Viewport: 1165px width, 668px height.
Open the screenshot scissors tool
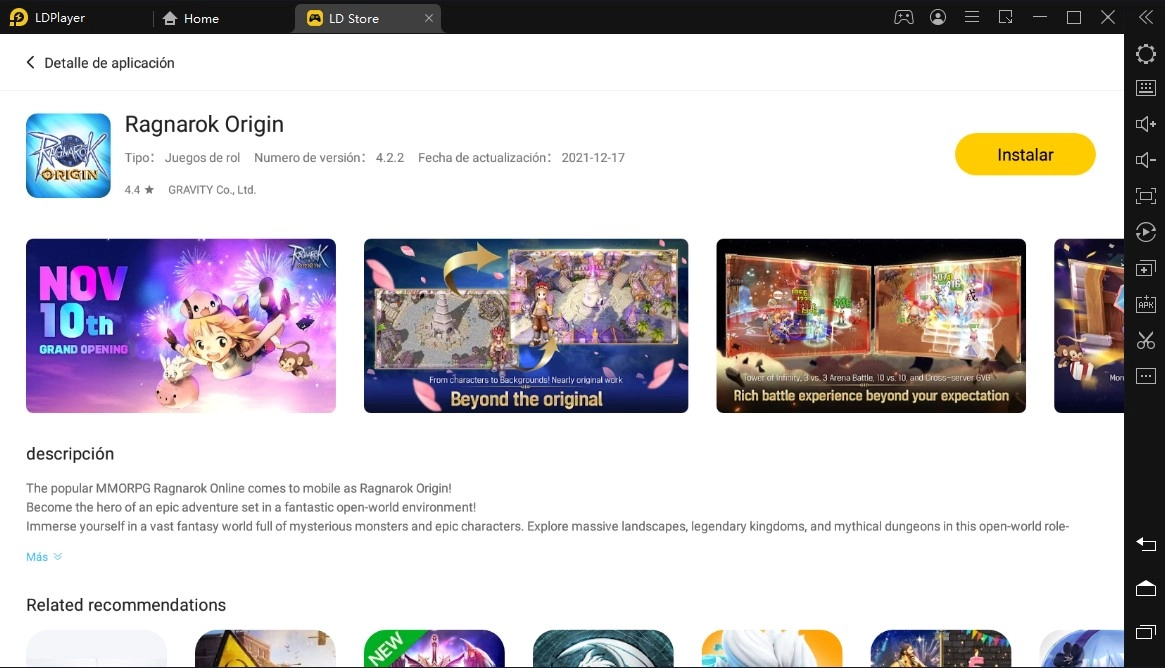[1145, 340]
